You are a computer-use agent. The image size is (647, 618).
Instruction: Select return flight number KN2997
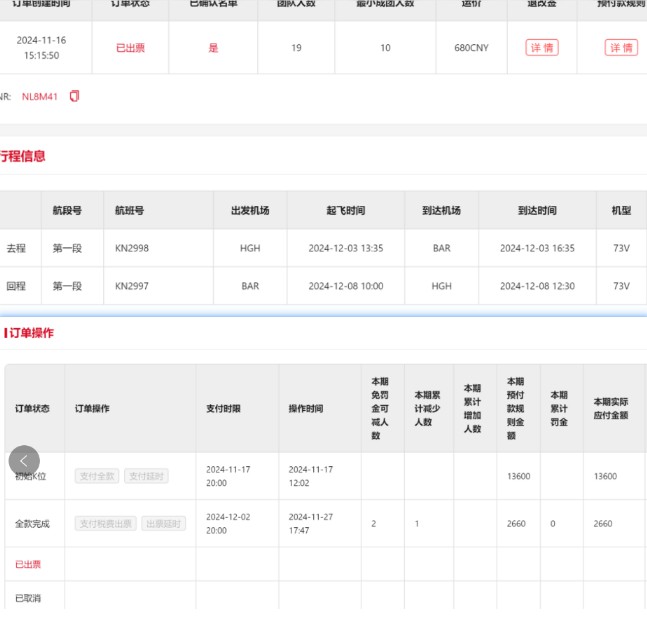132,286
